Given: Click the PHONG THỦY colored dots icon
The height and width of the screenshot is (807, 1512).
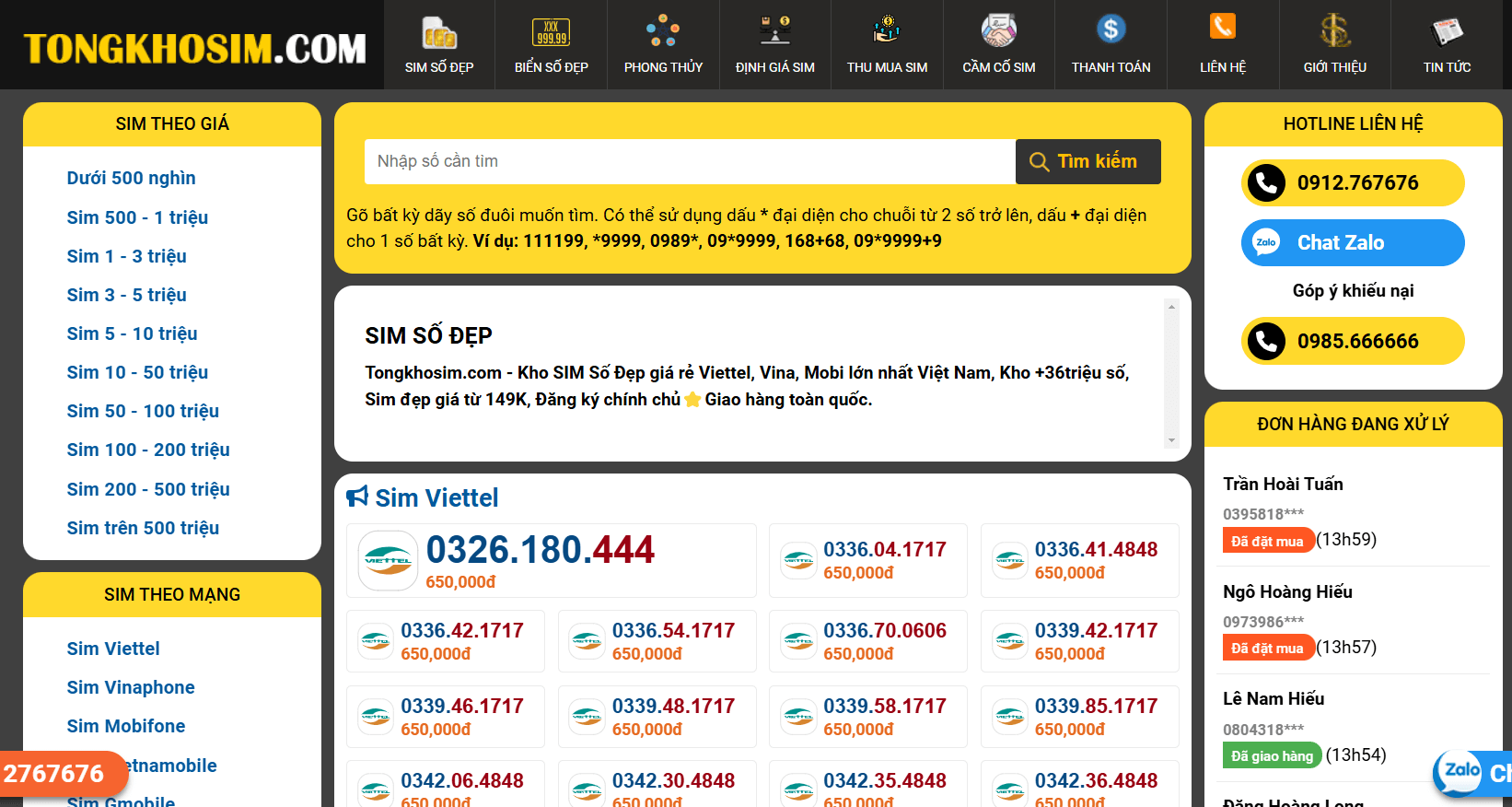Looking at the screenshot, I should pyautogui.click(x=663, y=31).
